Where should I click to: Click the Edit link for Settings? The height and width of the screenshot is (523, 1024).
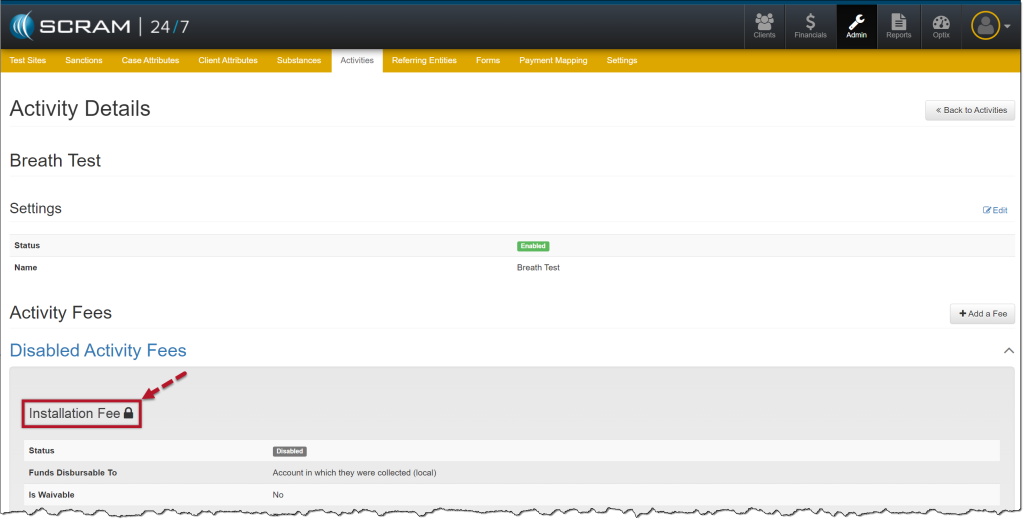point(995,210)
